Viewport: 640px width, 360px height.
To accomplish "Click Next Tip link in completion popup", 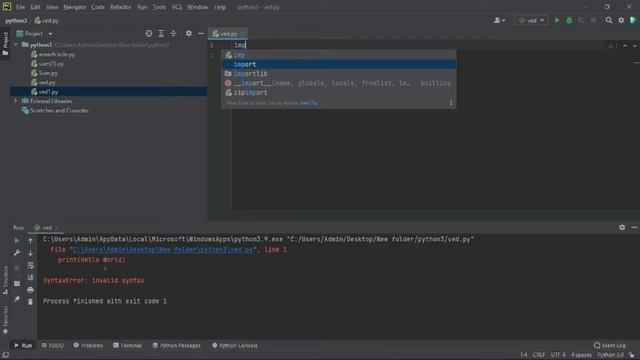I will point(309,103).
